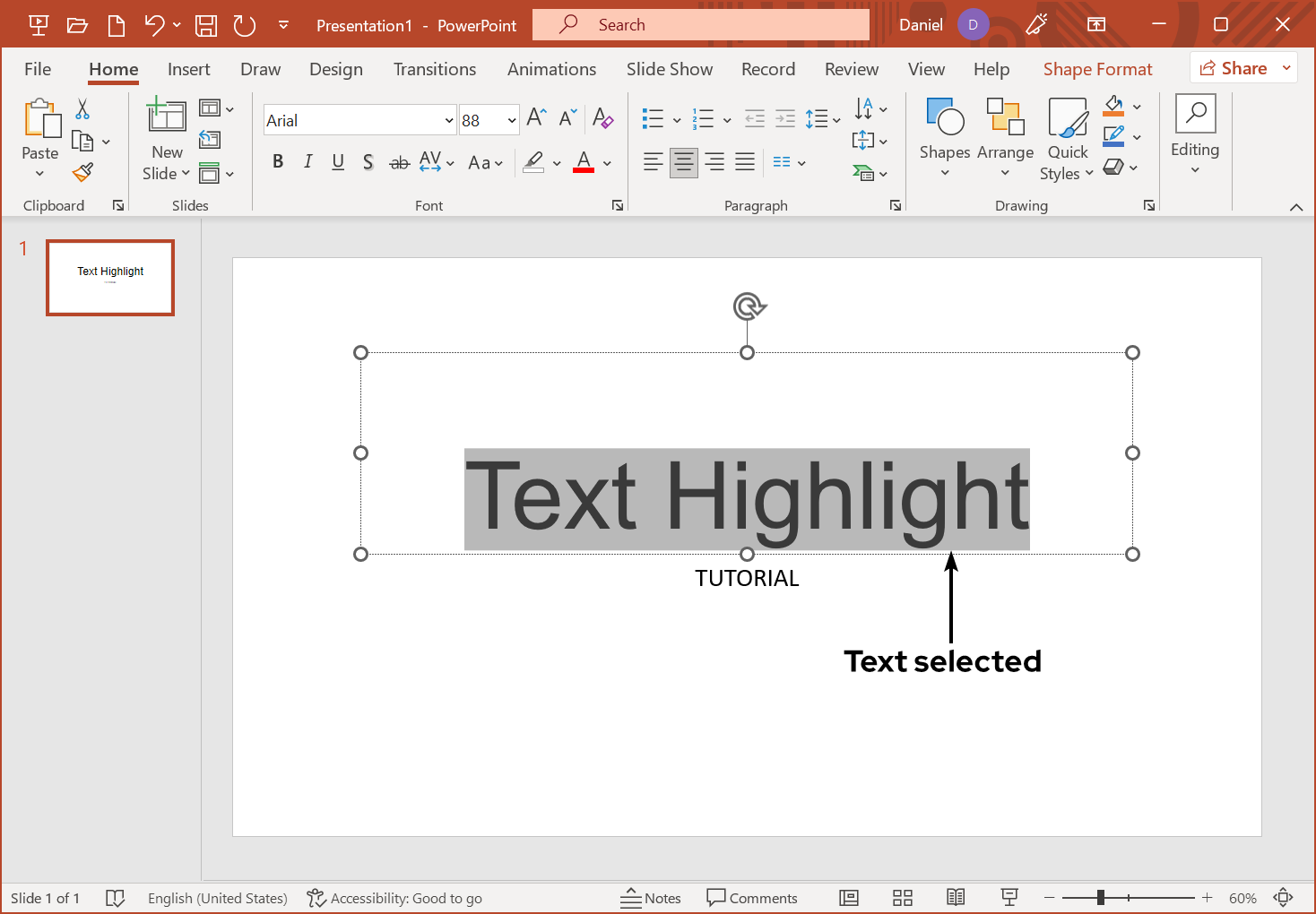Toggle Underline on the selected text
1316x914 pixels.
coord(337,162)
